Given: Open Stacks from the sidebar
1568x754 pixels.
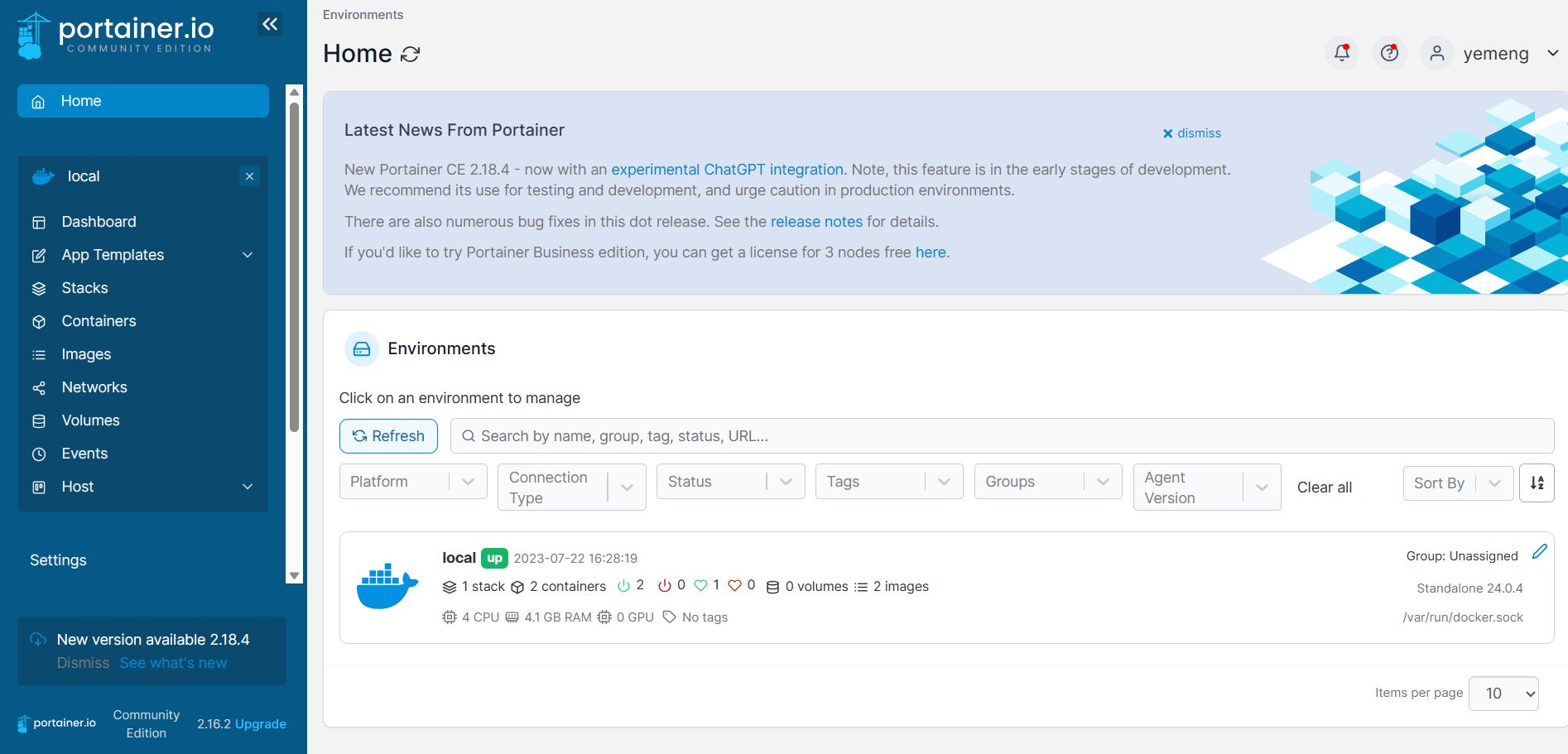Looking at the screenshot, I should 84,288.
